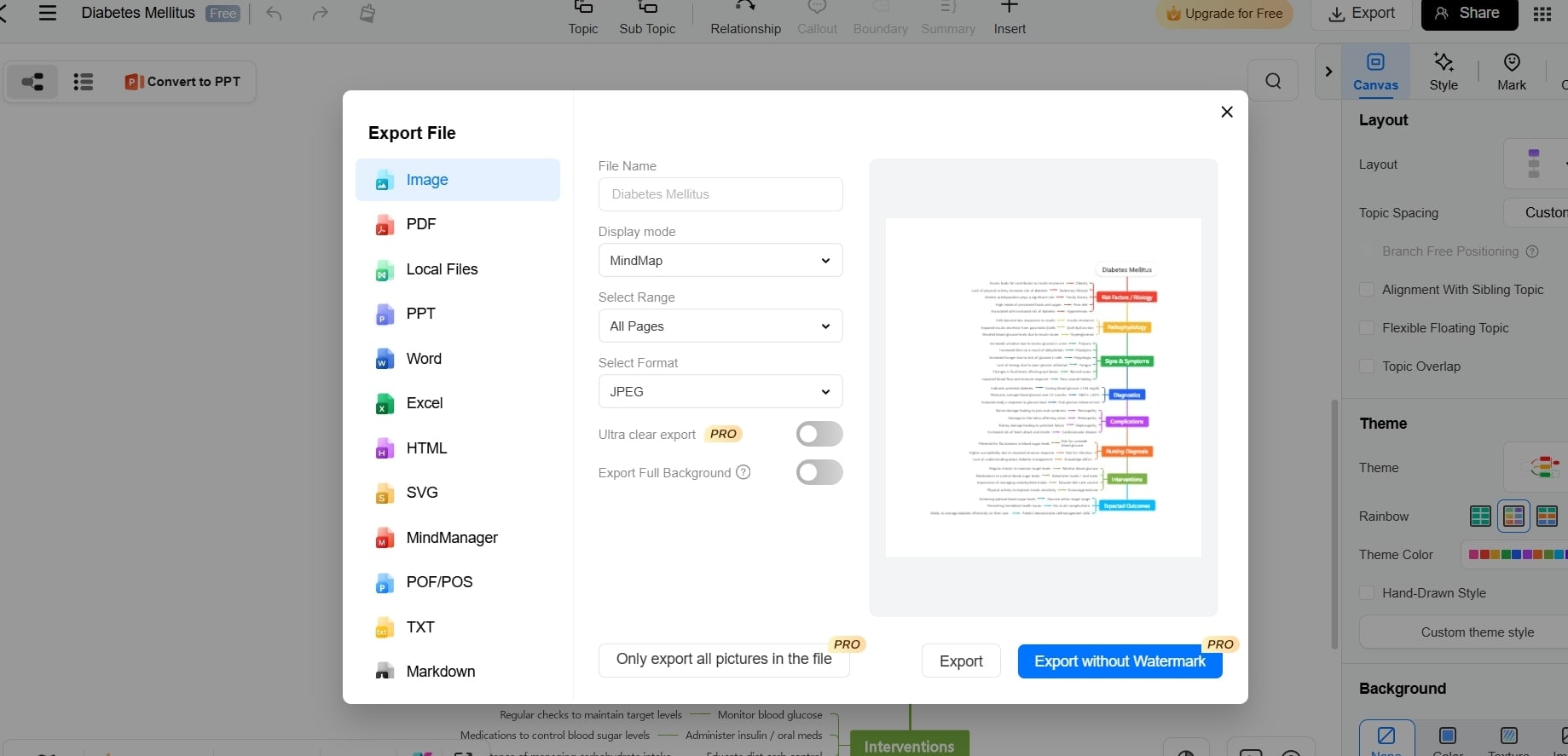Redo the last action
Image resolution: width=1568 pixels, height=756 pixels.
(x=320, y=14)
